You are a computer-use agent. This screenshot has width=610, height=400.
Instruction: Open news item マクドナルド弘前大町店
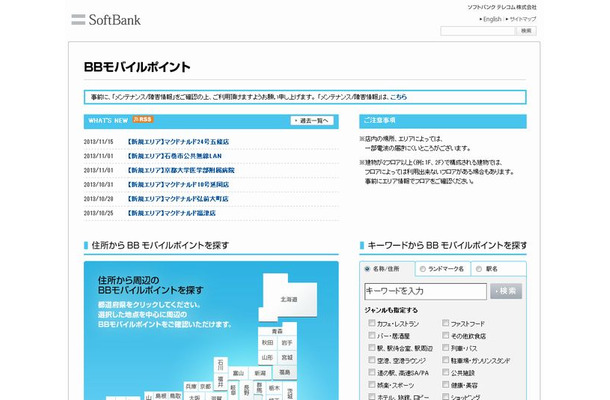177,199
